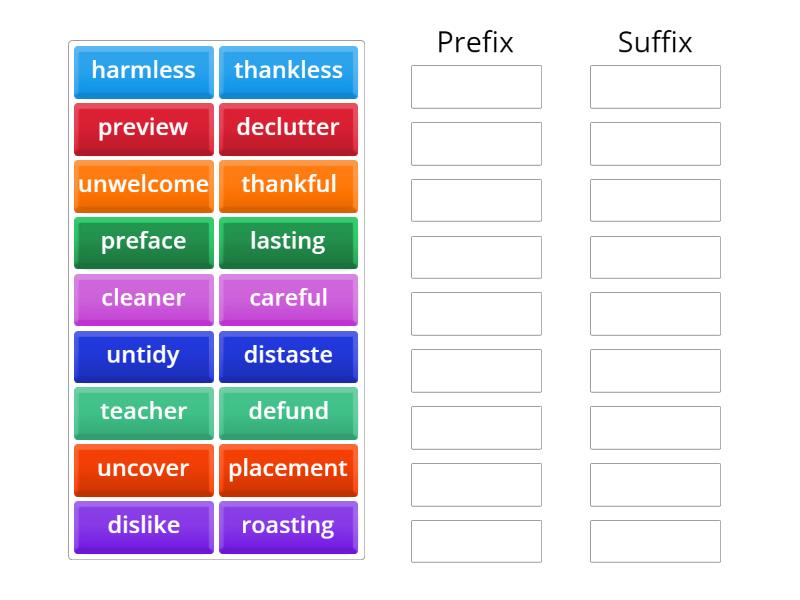Click the 'teacher' word tile
The image size is (800, 600).
coord(143,413)
